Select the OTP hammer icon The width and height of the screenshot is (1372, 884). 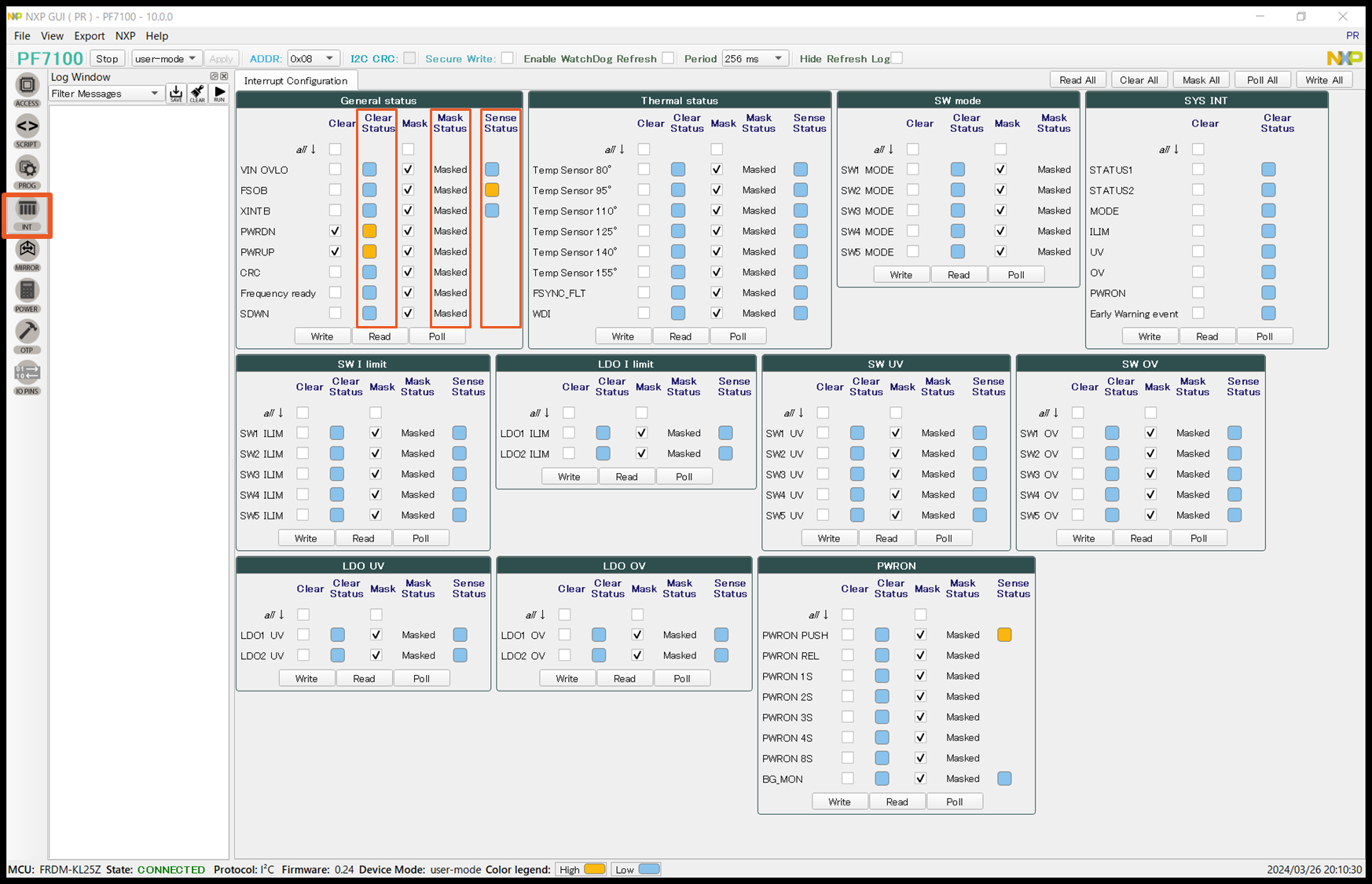click(27, 332)
